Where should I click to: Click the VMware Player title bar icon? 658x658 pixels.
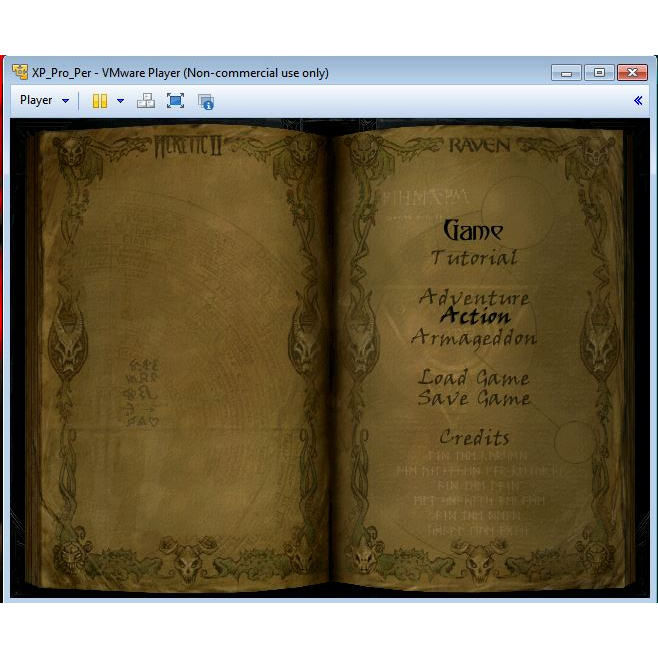tap(19, 73)
